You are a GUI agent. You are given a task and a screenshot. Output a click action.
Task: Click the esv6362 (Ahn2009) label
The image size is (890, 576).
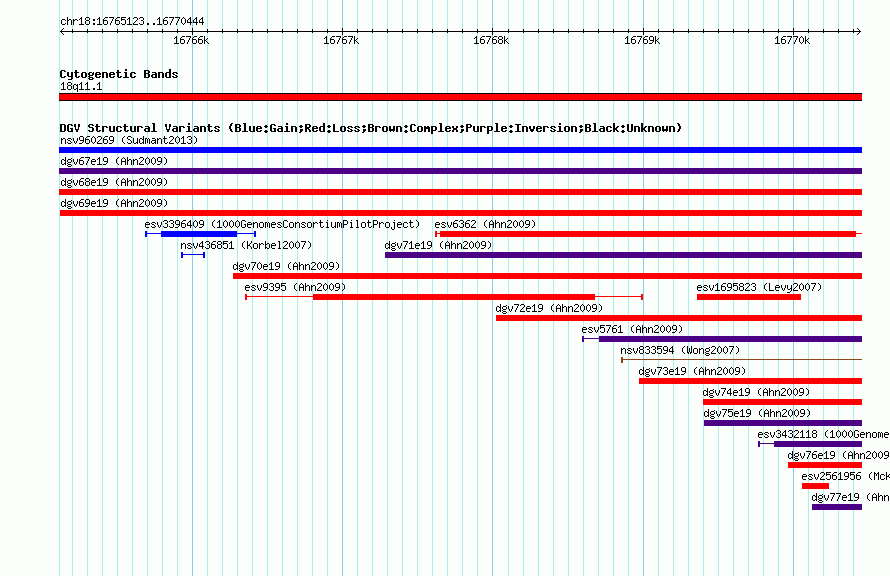[x=485, y=224]
